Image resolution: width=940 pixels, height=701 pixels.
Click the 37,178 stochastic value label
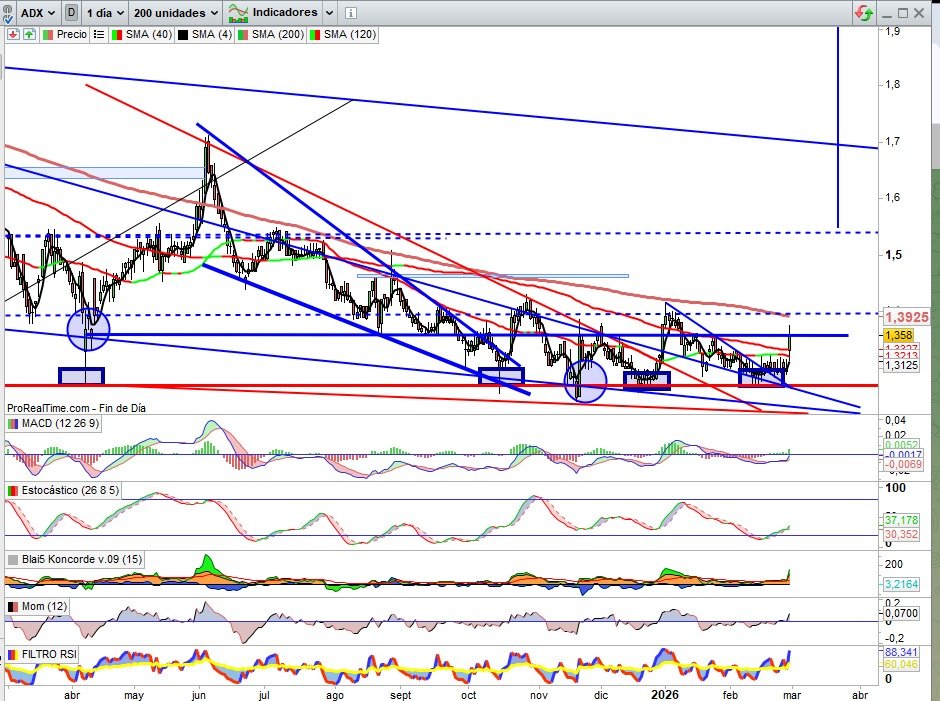click(x=901, y=521)
